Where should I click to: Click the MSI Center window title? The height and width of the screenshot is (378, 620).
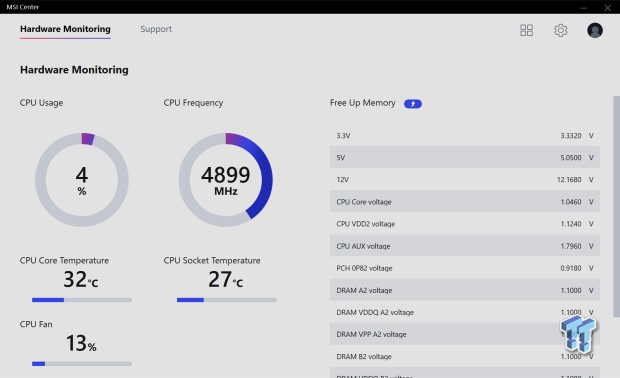point(23,7)
